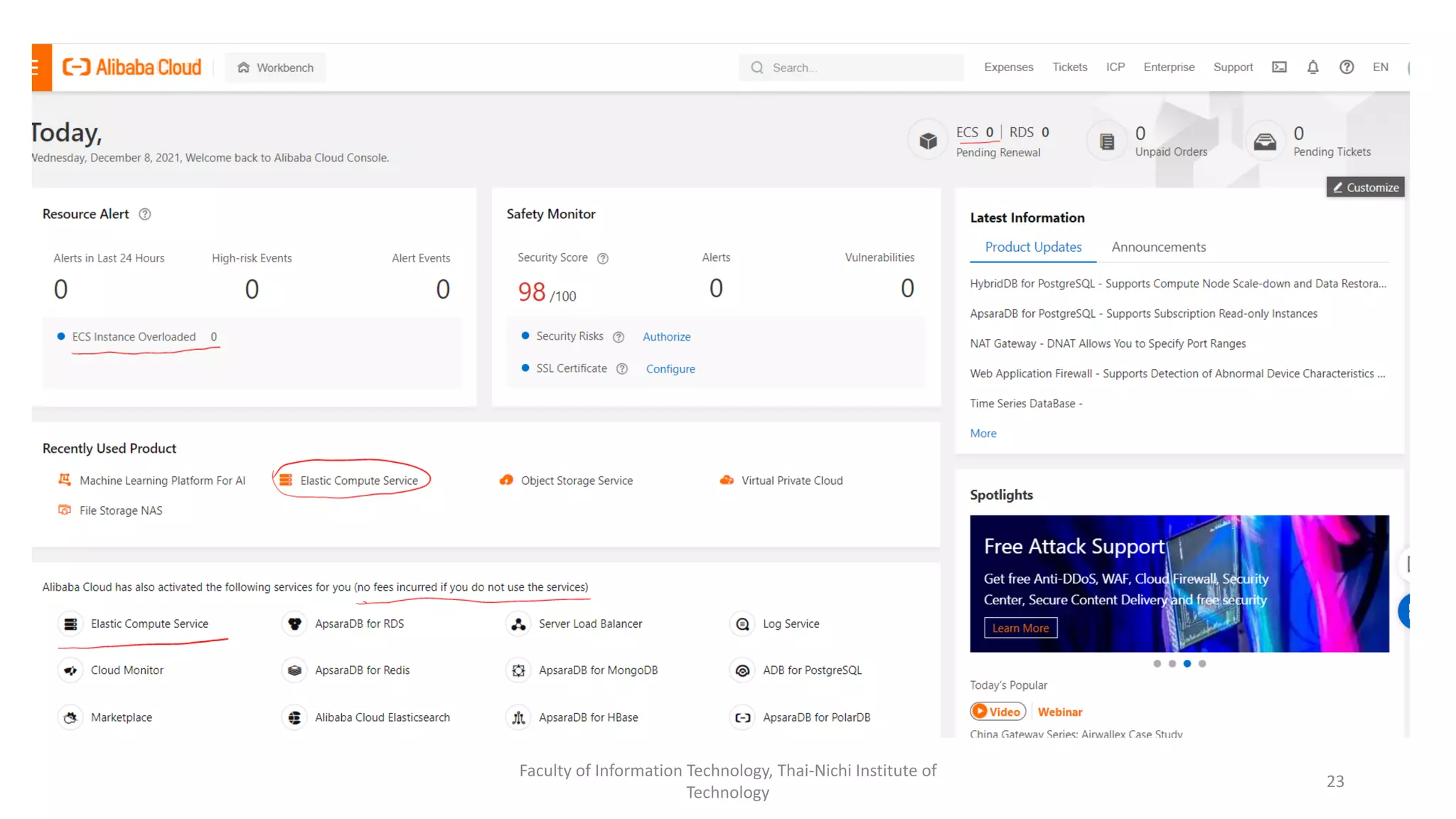Click Security Score info icon

pos(603,259)
